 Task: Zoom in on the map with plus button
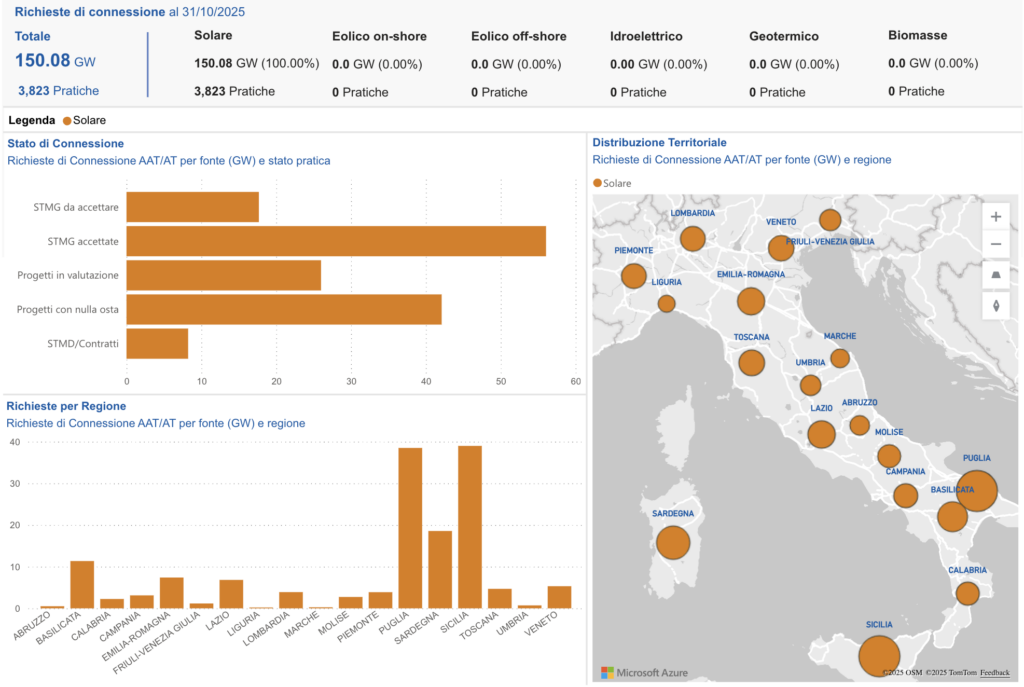click(995, 217)
